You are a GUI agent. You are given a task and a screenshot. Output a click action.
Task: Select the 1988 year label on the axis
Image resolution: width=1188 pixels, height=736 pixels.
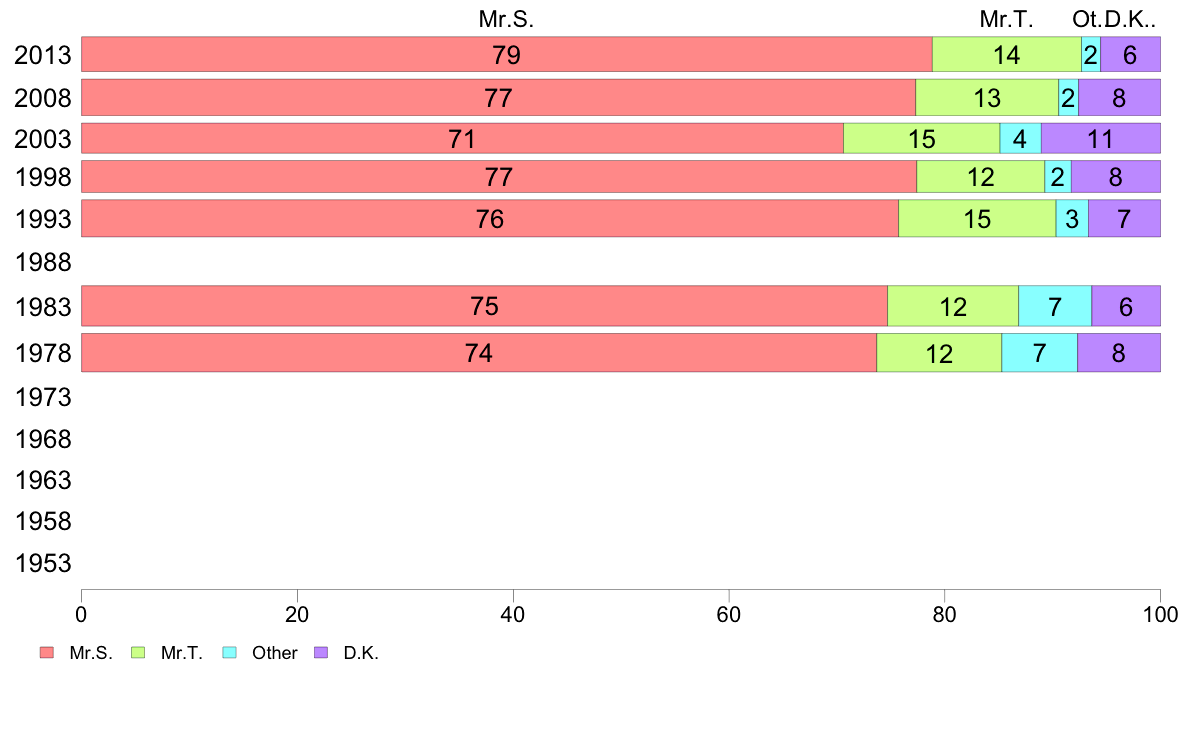pyautogui.click(x=43, y=263)
